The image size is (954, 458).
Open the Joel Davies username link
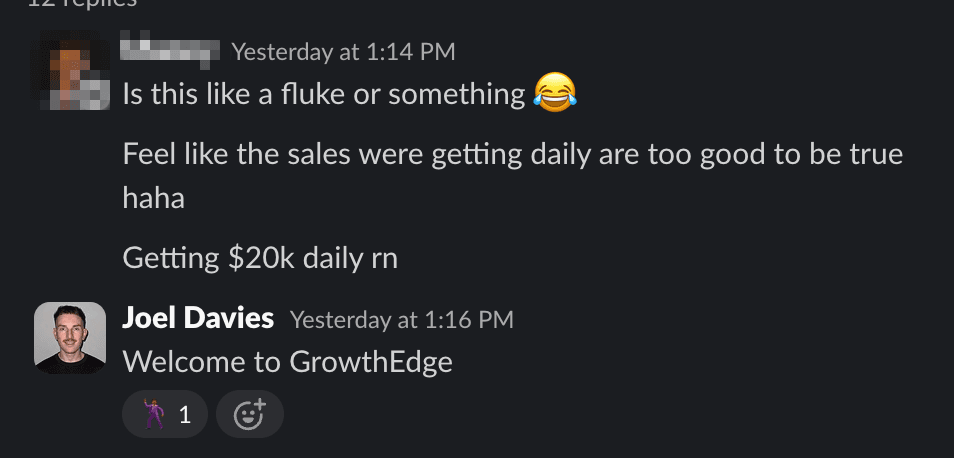198,319
